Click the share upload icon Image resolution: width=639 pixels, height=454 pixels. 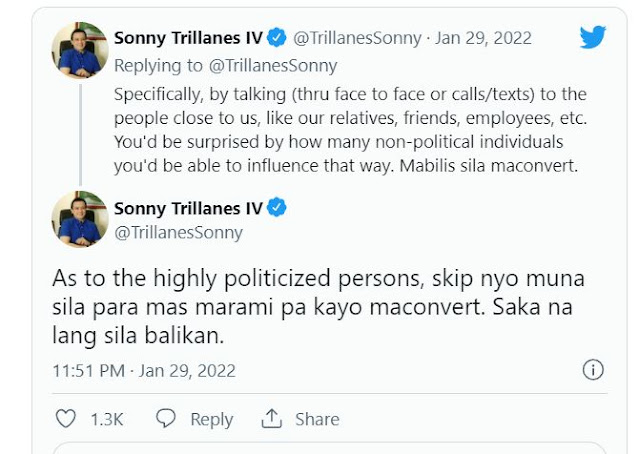(x=269, y=419)
